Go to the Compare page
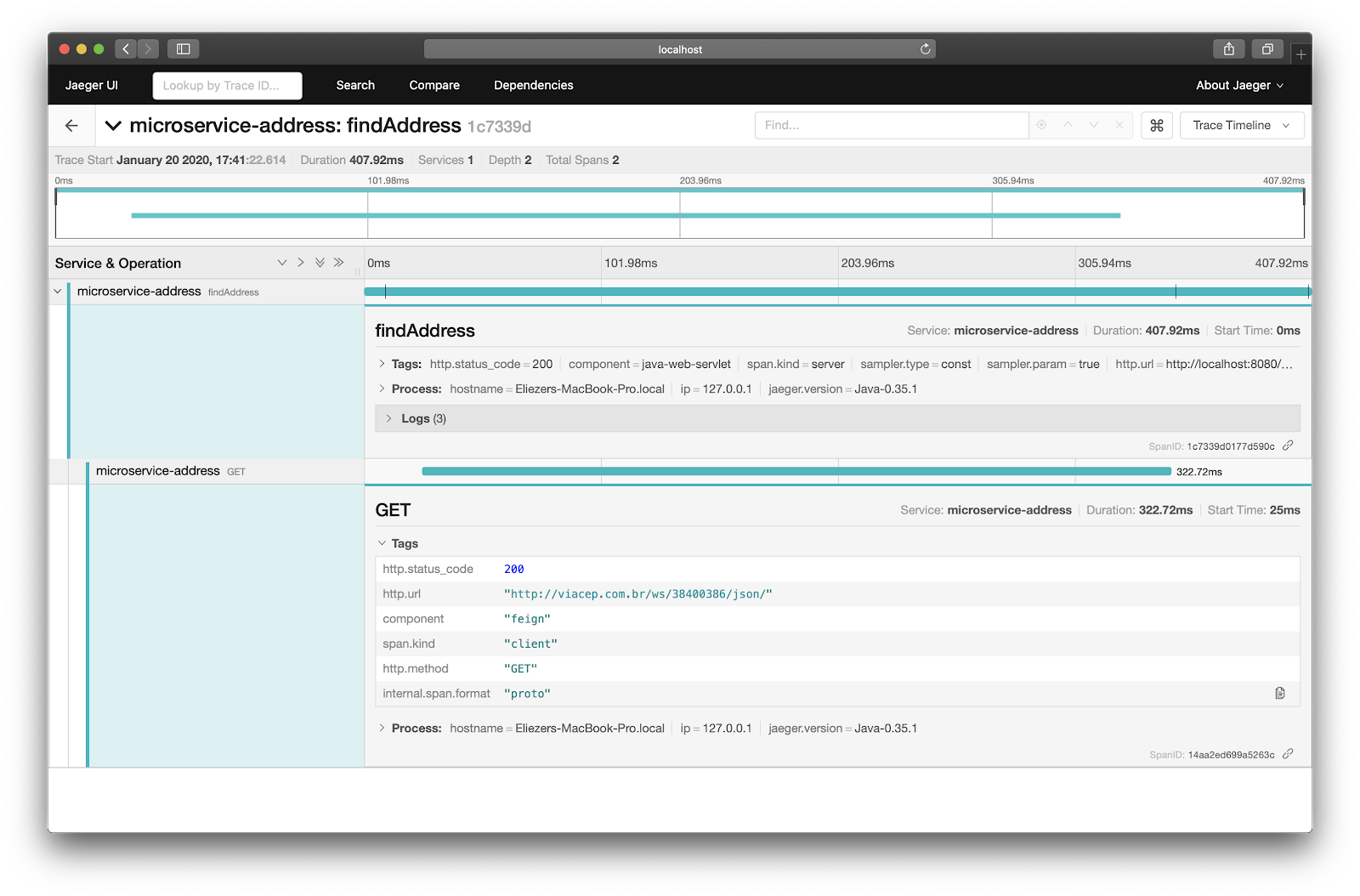 tap(434, 85)
